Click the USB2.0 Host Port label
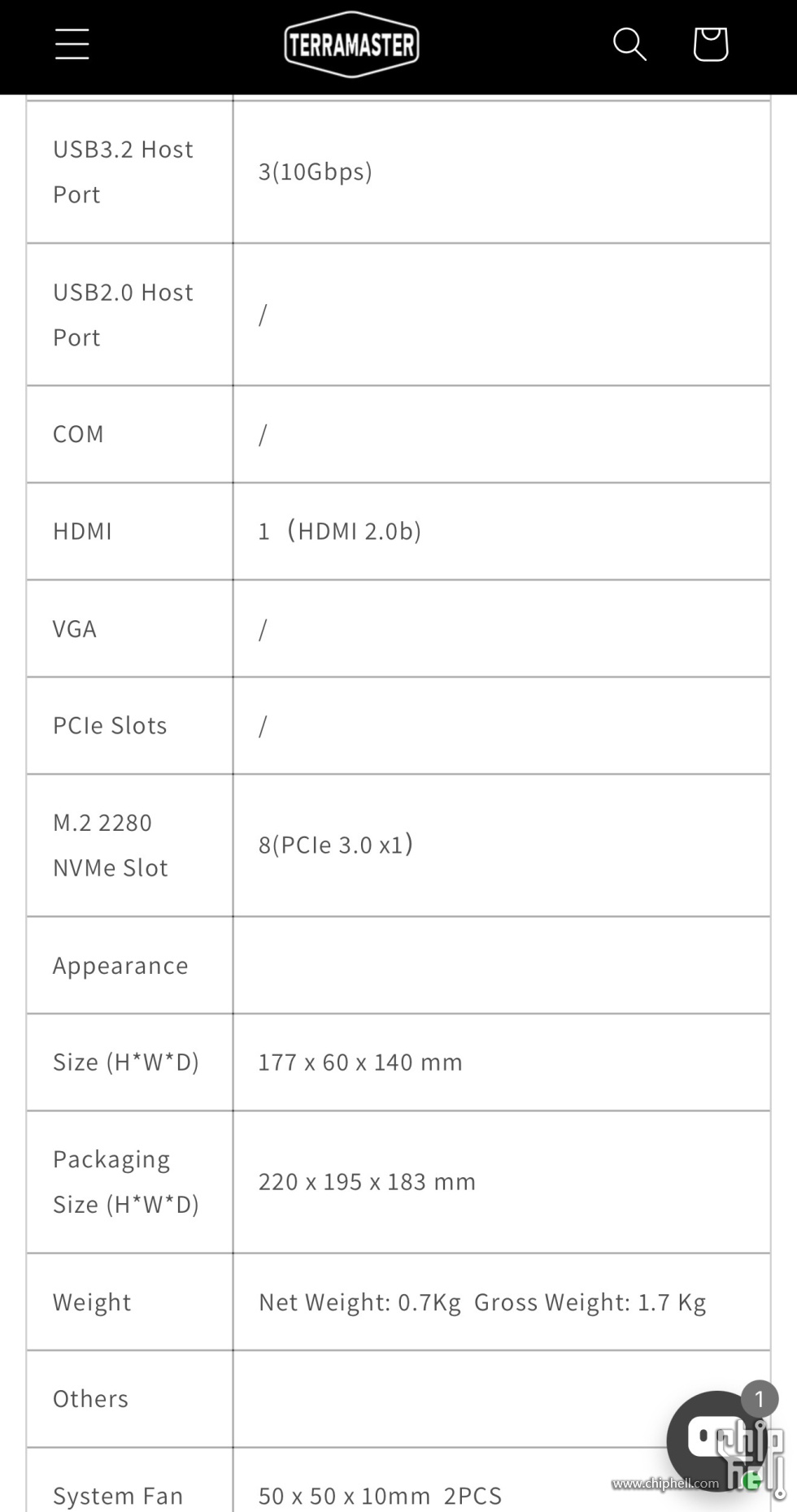The width and height of the screenshot is (797, 1512). (123, 315)
